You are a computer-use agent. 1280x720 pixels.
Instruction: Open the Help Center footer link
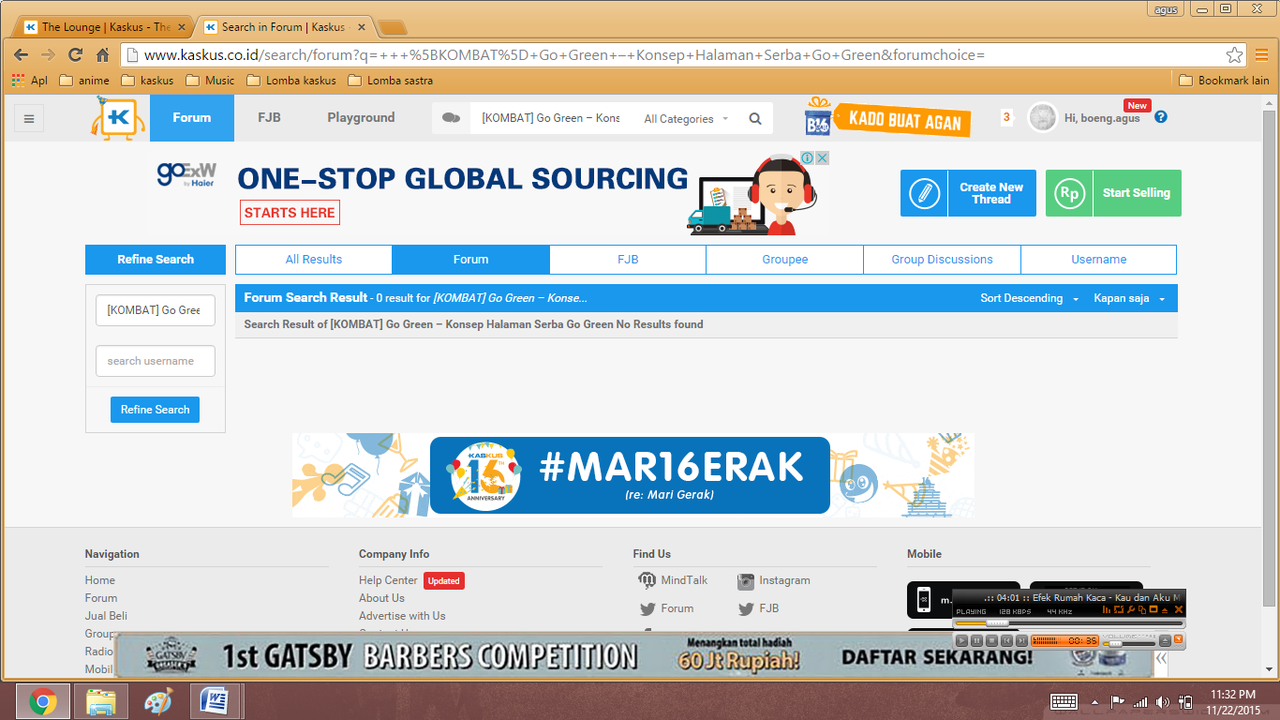coord(388,580)
